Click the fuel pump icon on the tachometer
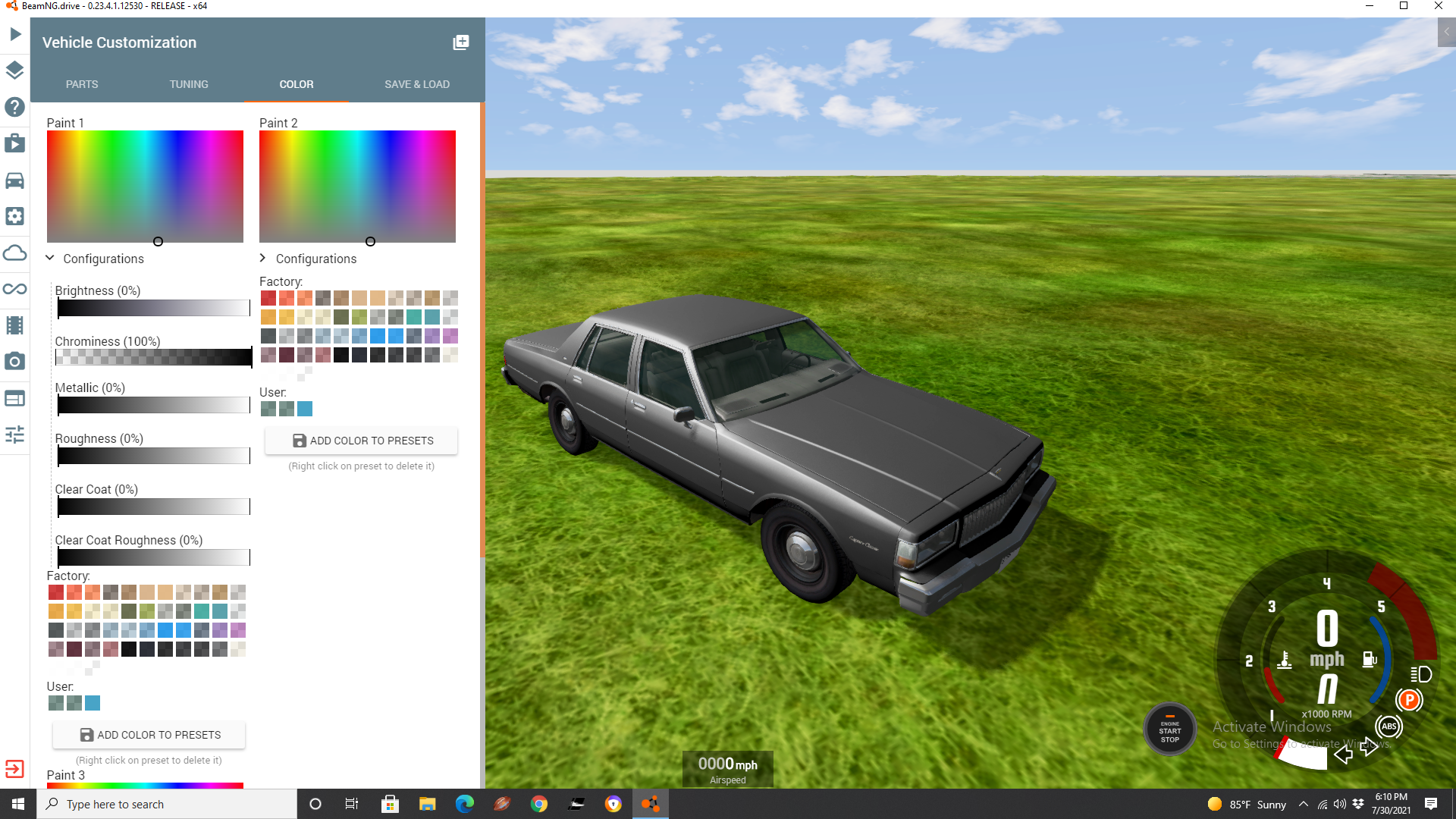1456x819 pixels. coord(1370,660)
